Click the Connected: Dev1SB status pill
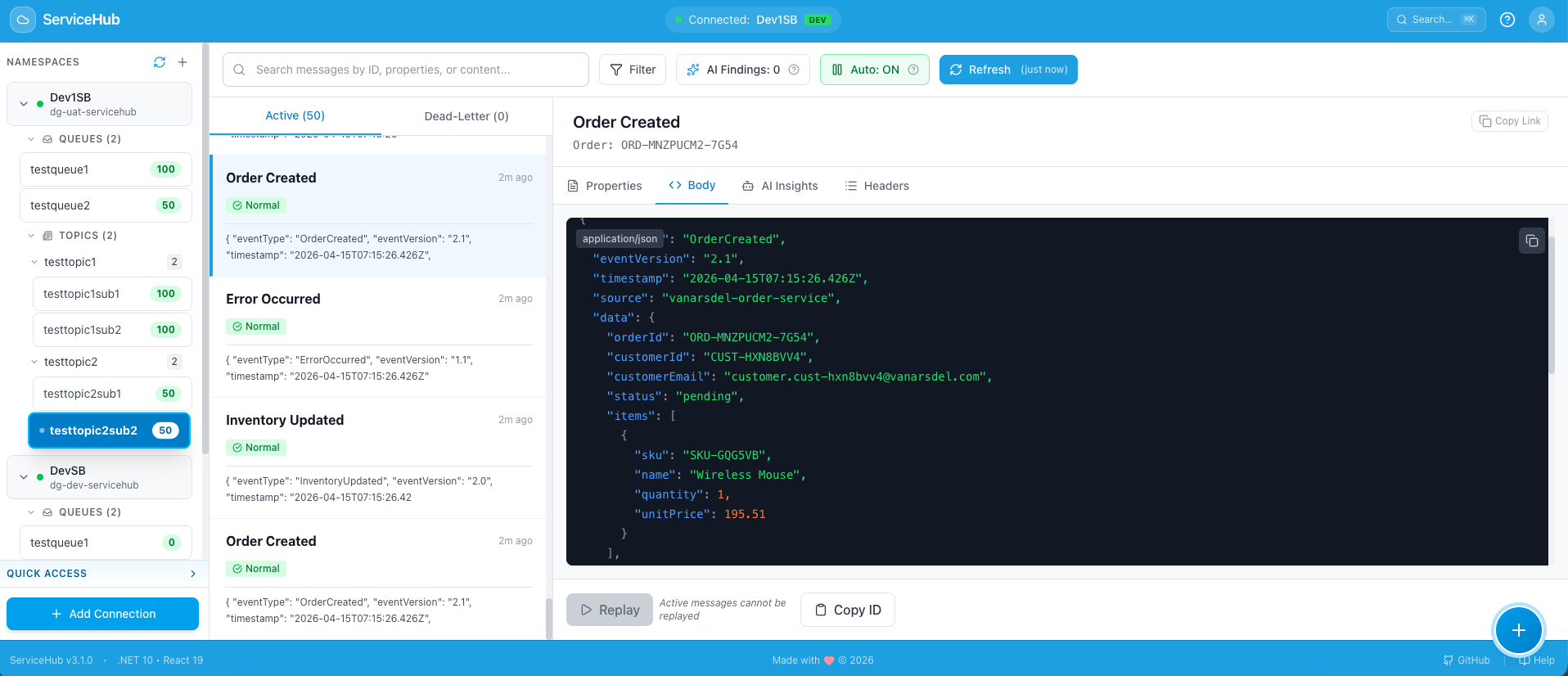 (x=753, y=20)
